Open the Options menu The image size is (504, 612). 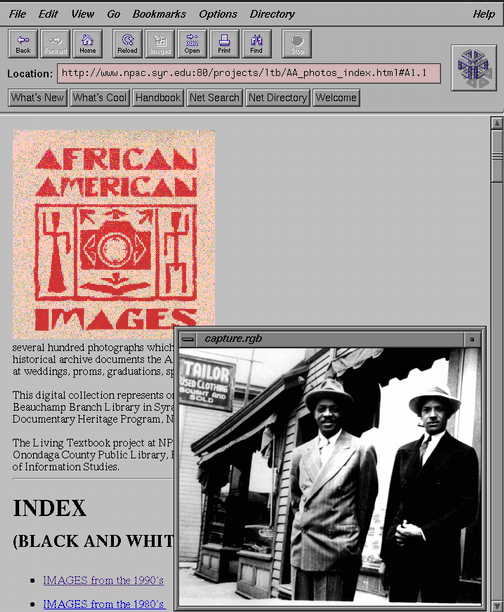(218, 14)
